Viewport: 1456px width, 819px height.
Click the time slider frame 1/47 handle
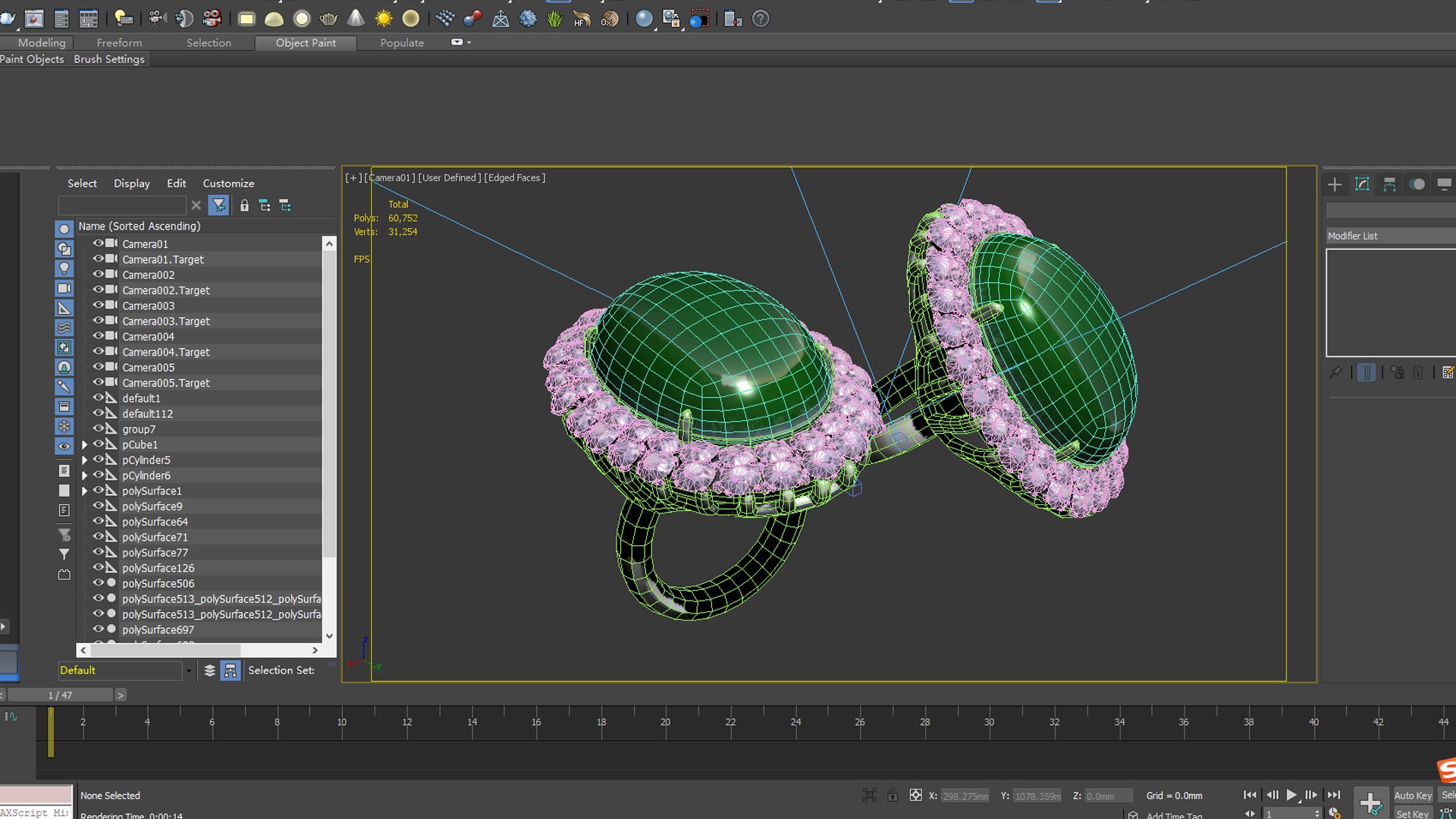[x=60, y=695]
